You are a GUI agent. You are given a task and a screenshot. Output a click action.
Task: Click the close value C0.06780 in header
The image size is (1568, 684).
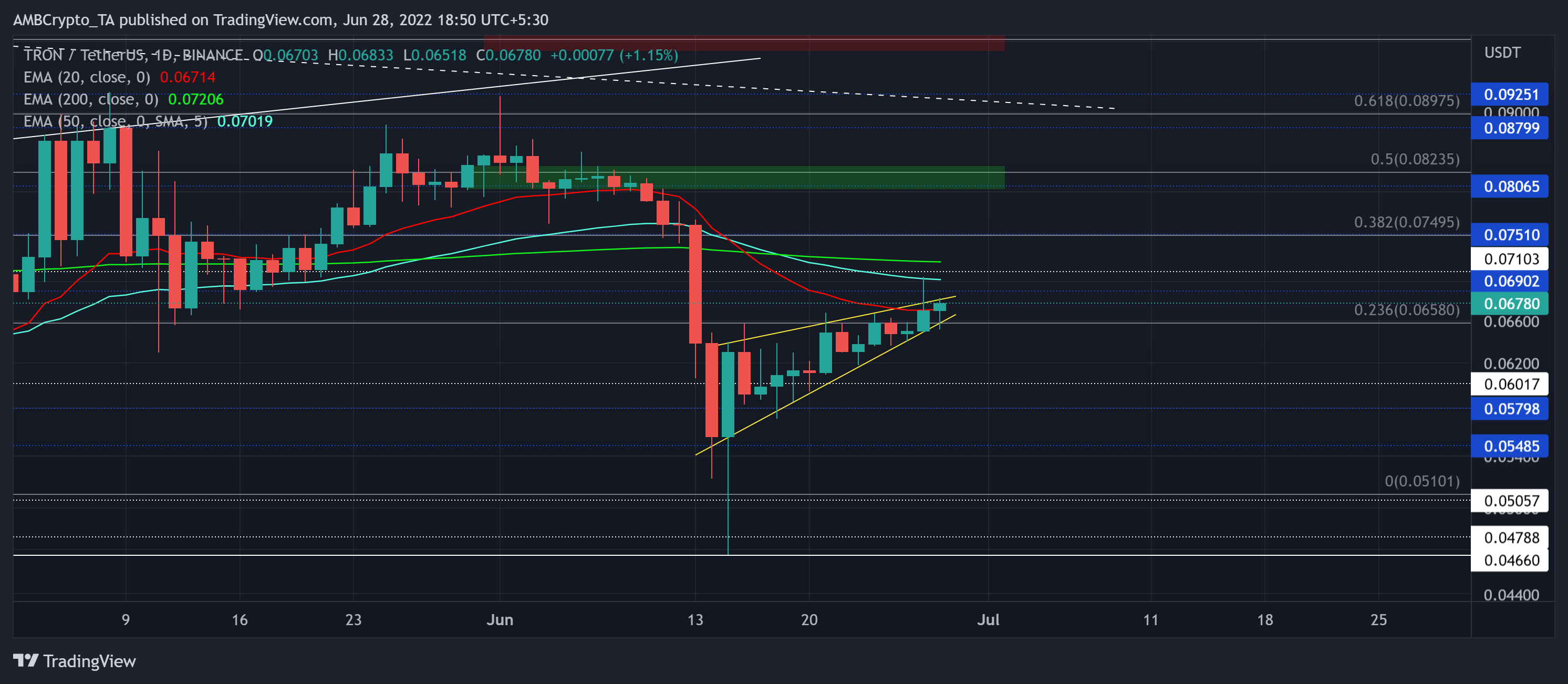508,55
